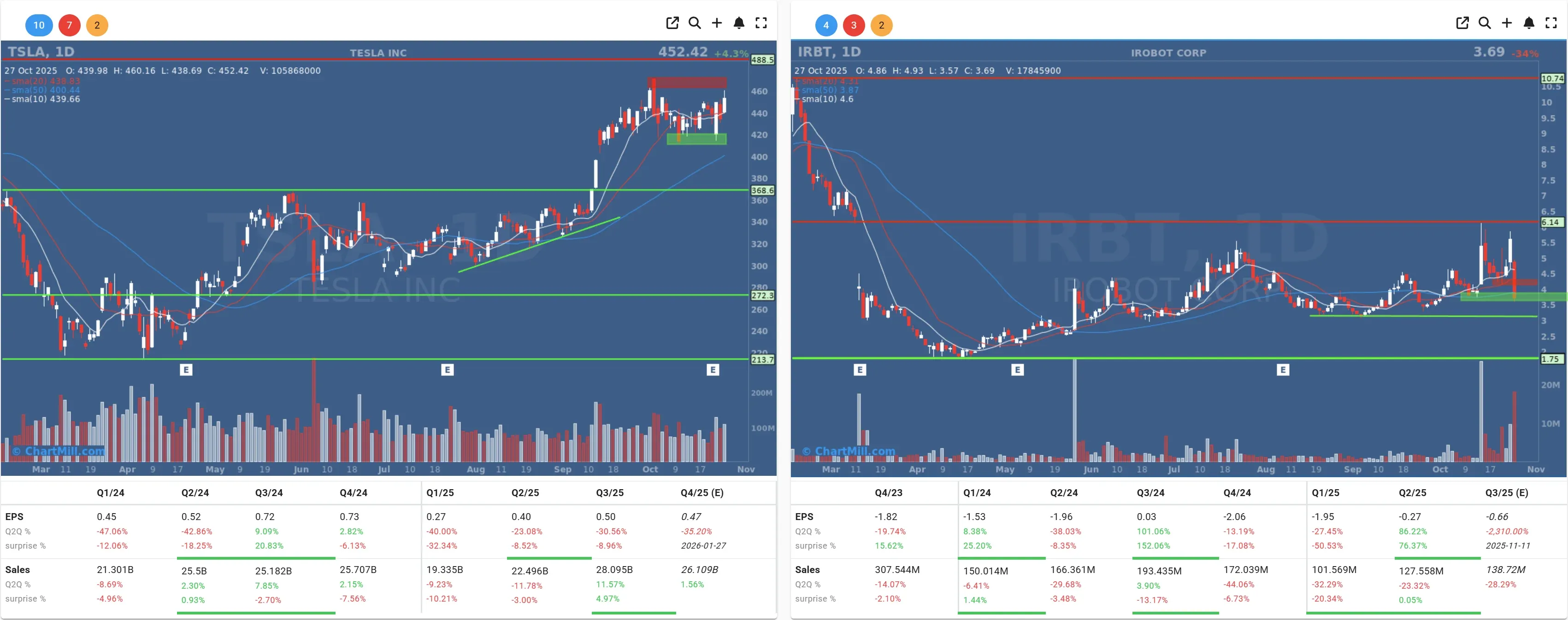1568x620 pixels.
Task: Click the red 3 rating badge on IRBT
Action: click(x=854, y=25)
